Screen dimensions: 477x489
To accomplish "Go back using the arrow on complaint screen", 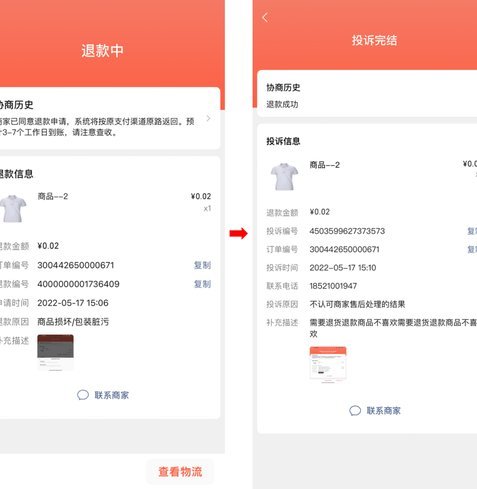I will click(x=265, y=17).
